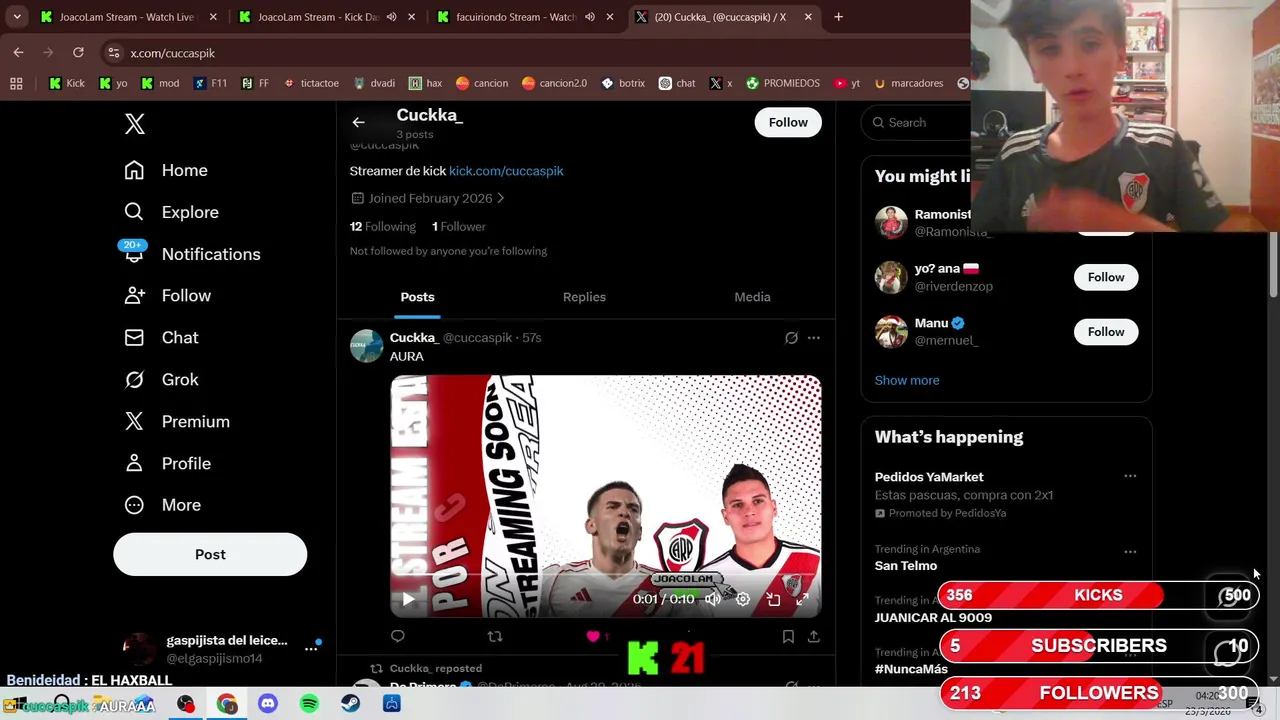
Task: Repost the AURA post
Action: coord(495,636)
